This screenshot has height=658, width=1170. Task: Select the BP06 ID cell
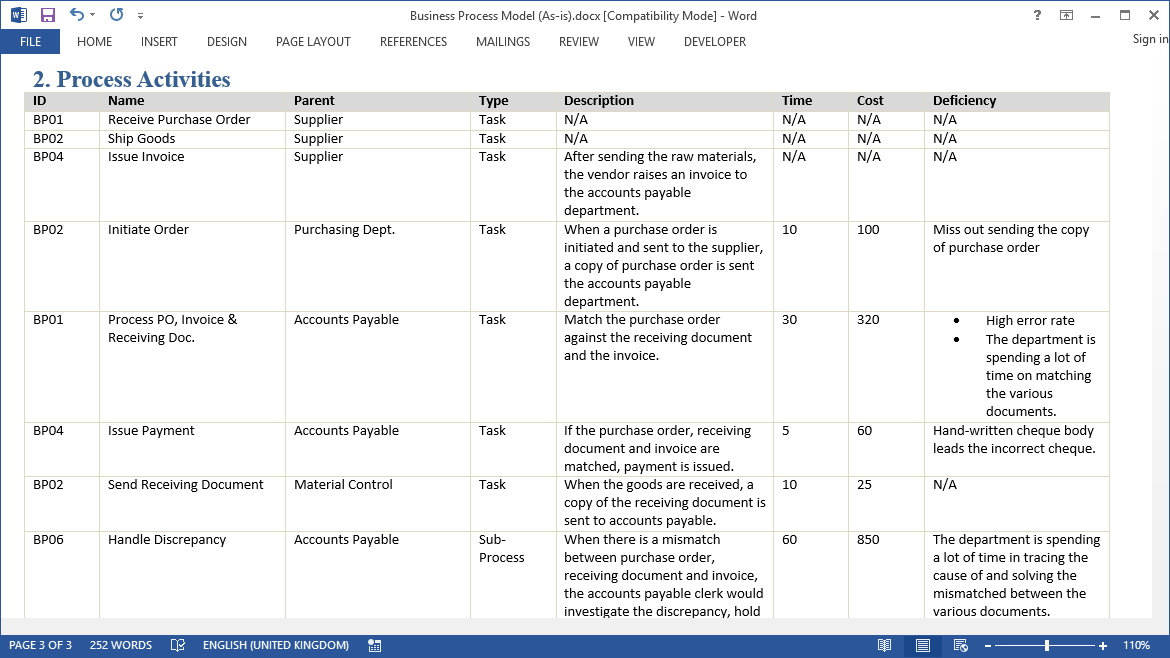[49, 539]
